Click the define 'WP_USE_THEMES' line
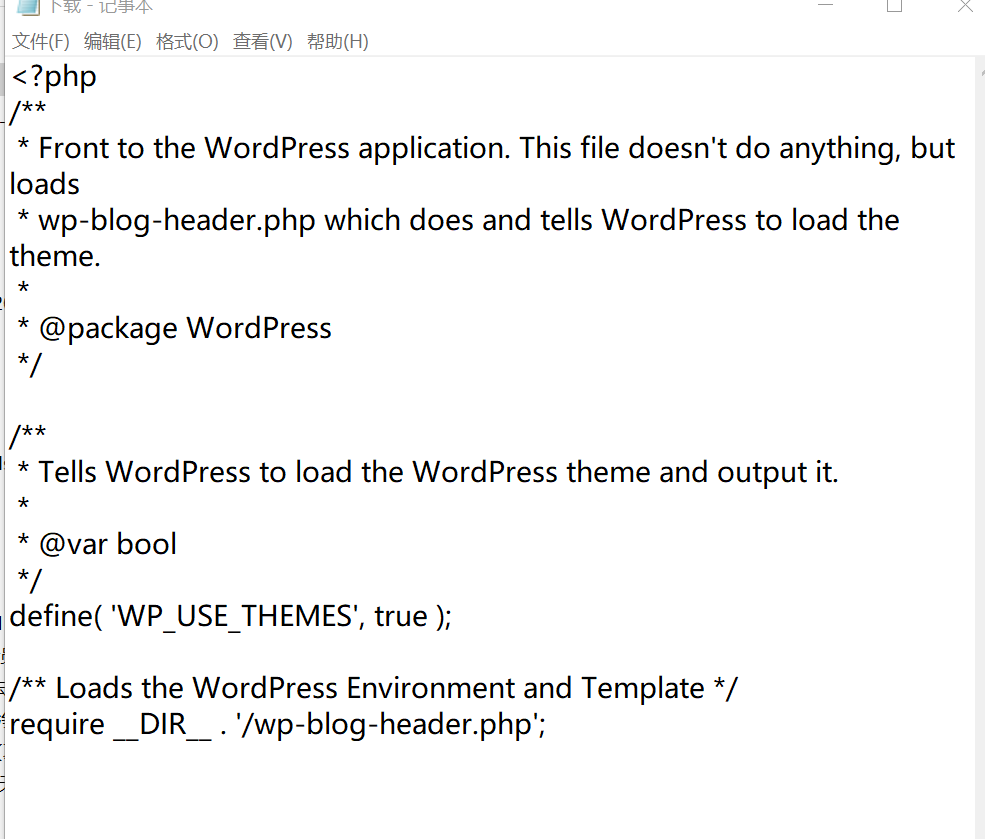The width and height of the screenshot is (985, 839). (231, 616)
